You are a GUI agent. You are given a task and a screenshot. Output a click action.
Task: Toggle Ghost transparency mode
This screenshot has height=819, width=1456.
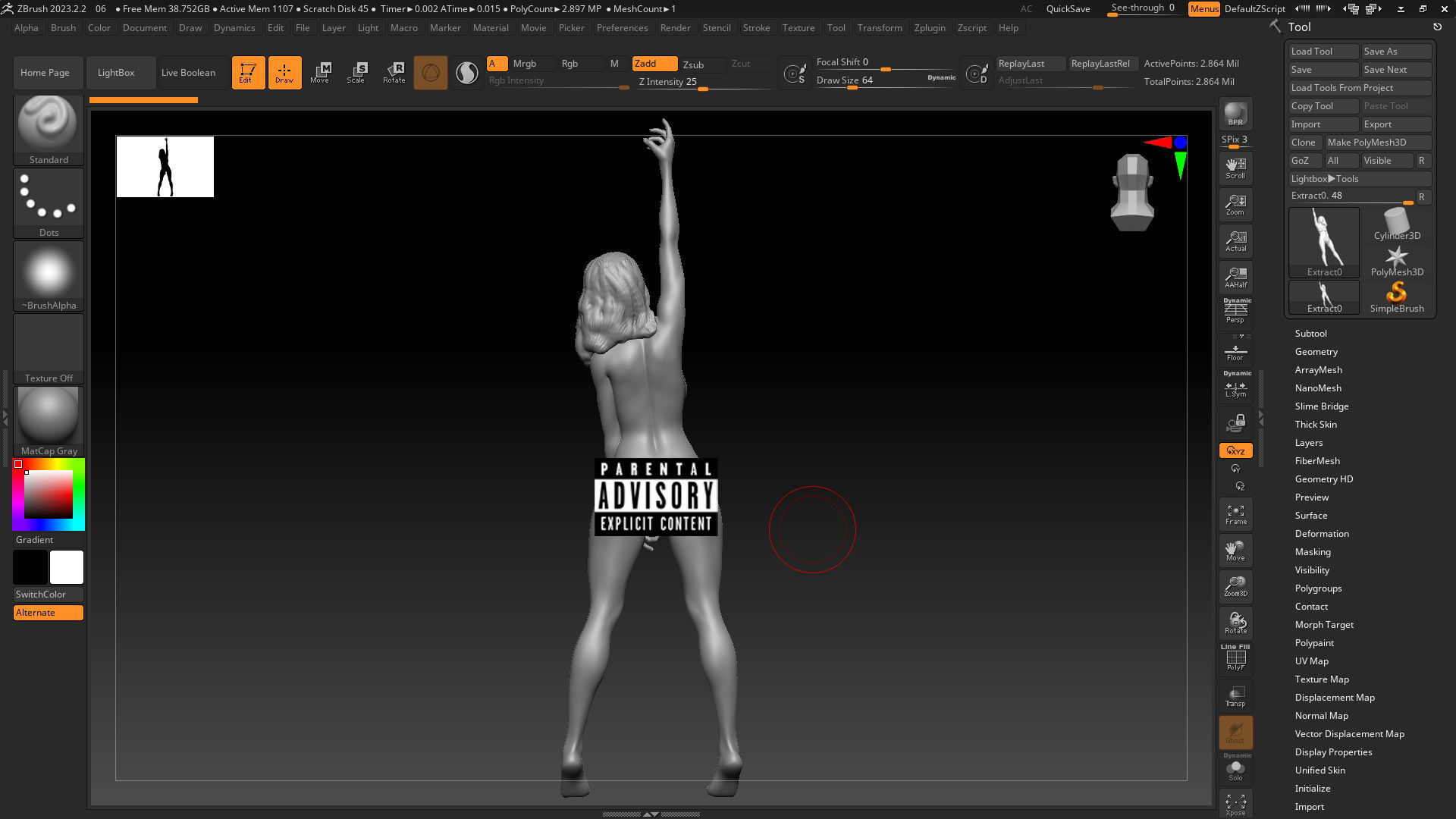1235,733
